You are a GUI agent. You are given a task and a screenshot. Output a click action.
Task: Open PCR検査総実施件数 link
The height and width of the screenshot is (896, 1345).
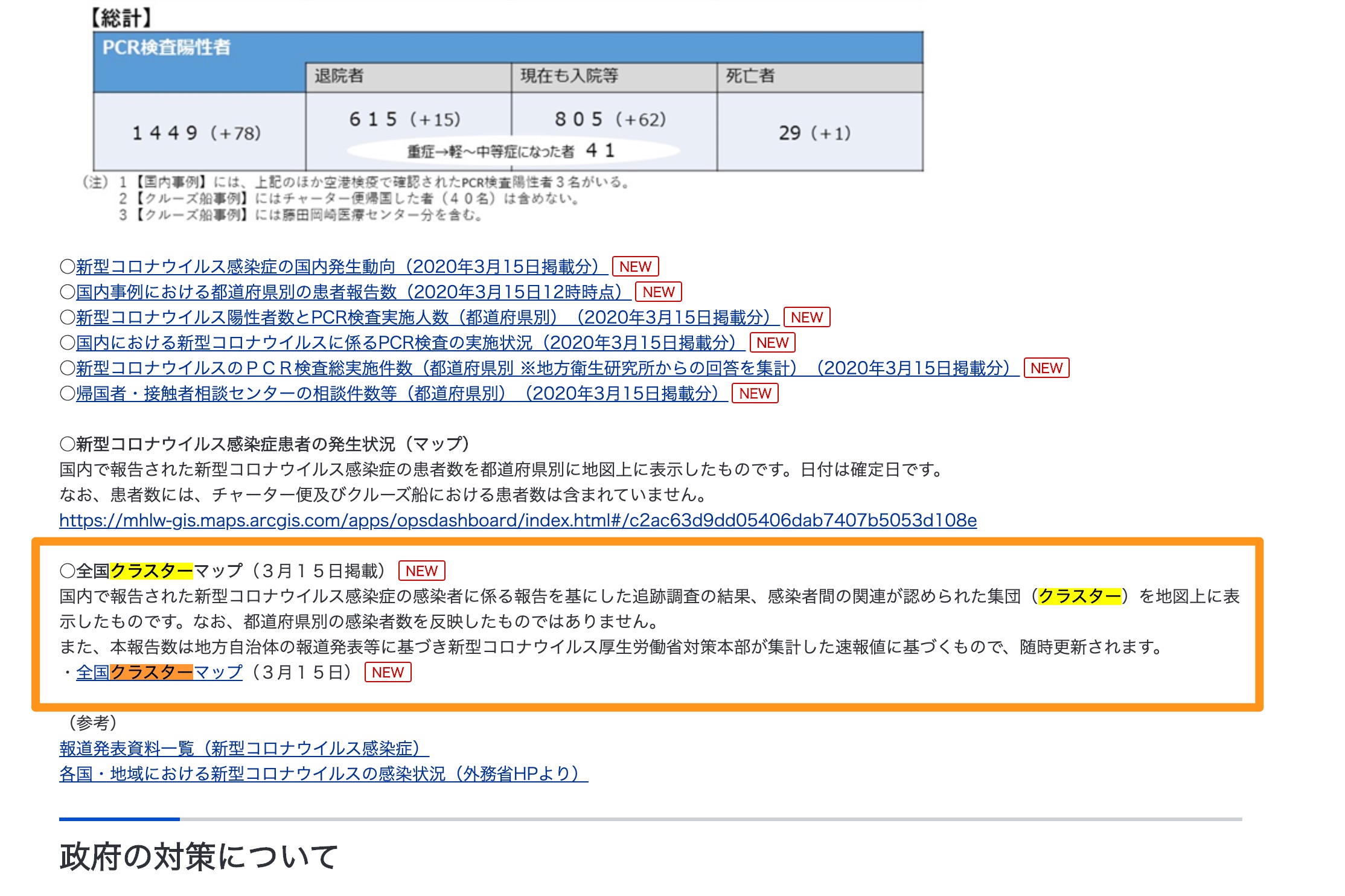[543, 368]
